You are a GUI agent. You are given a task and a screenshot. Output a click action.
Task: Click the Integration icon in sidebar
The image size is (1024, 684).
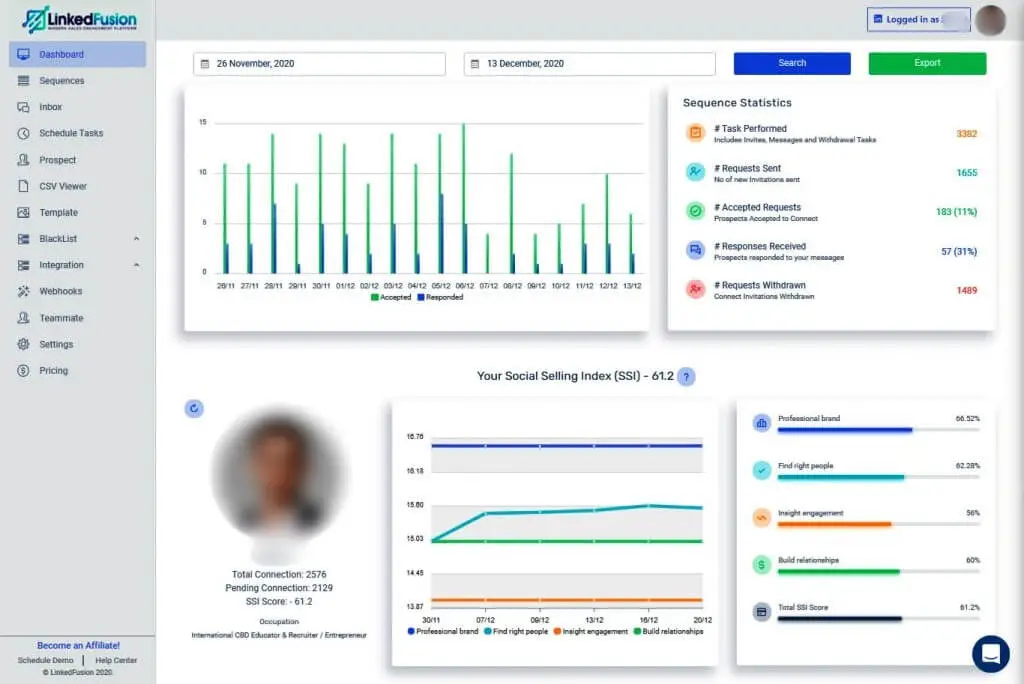pyautogui.click(x=24, y=265)
